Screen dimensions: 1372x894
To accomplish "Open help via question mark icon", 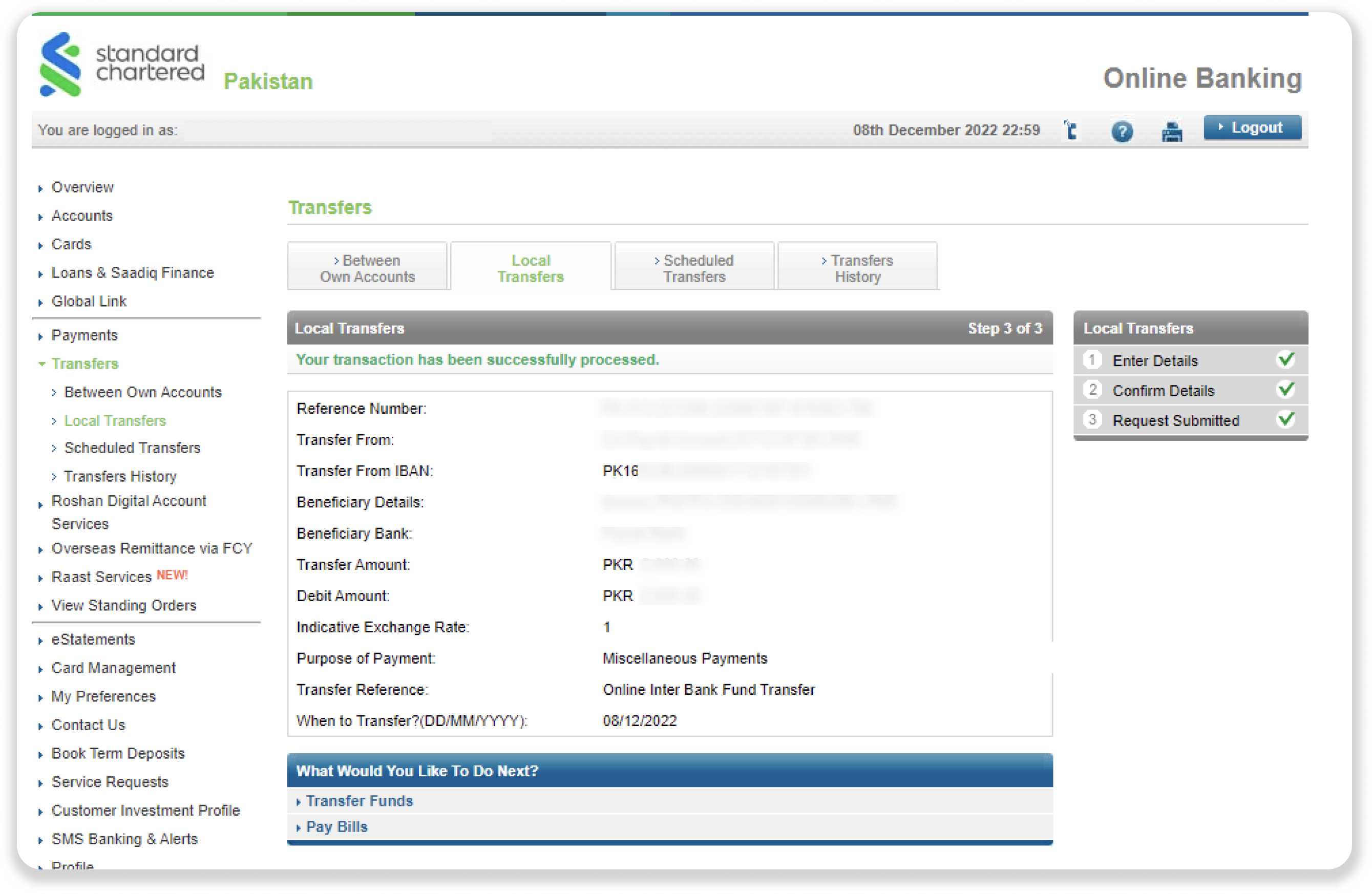I will pos(1121,132).
